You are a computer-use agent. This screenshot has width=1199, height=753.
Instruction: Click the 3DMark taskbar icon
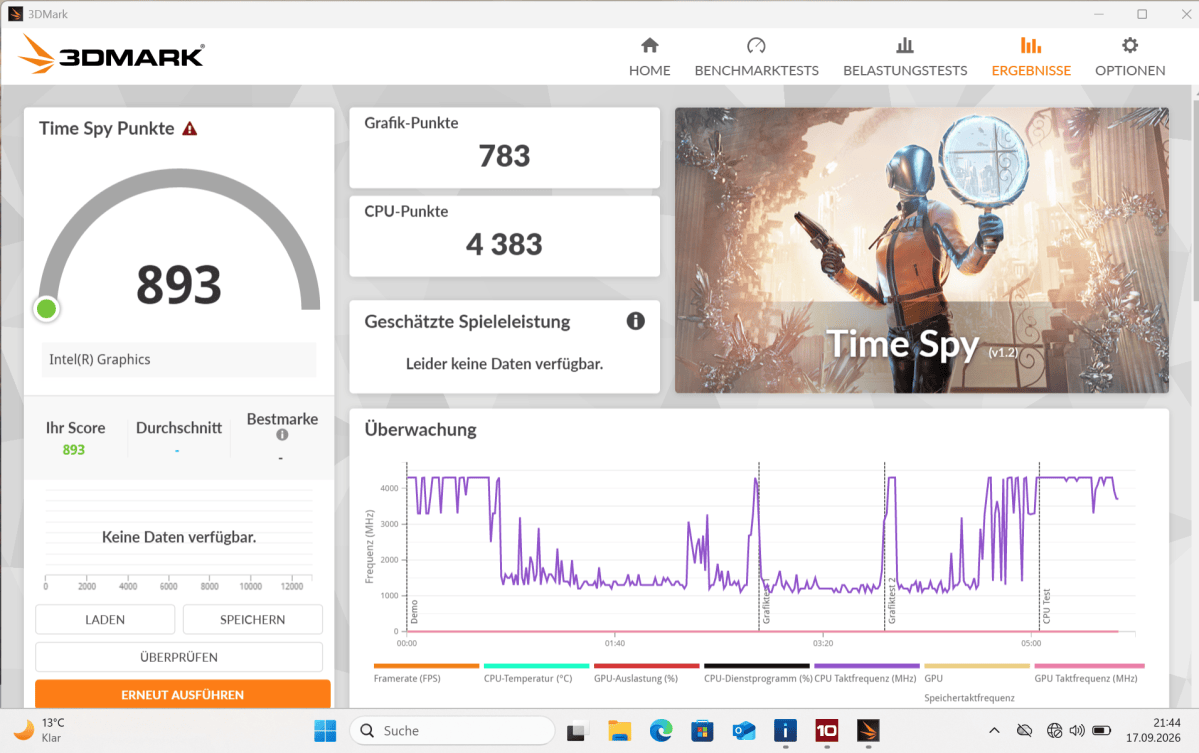pyautogui.click(x=868, y=731)
